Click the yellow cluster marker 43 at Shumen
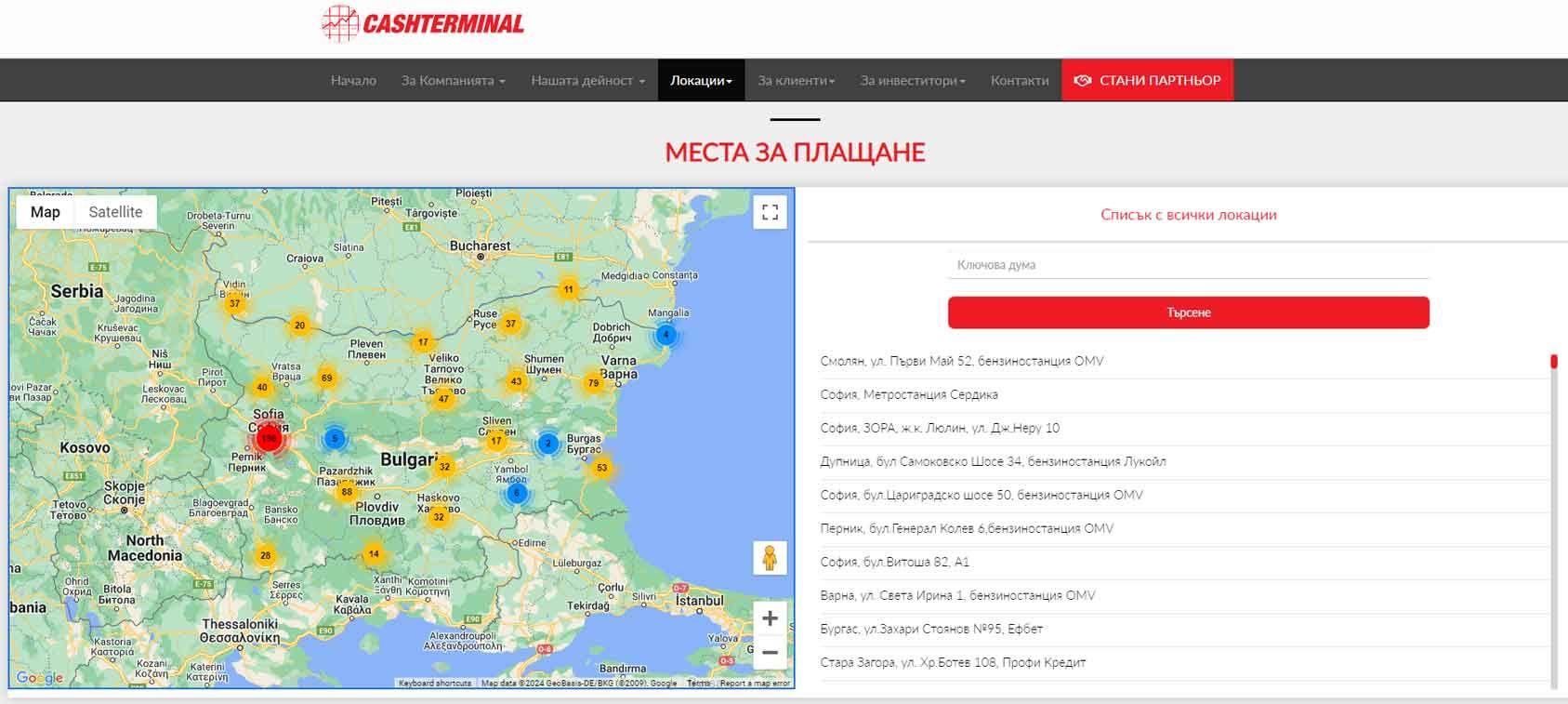The image size is (1568, 704). [517, 381]
